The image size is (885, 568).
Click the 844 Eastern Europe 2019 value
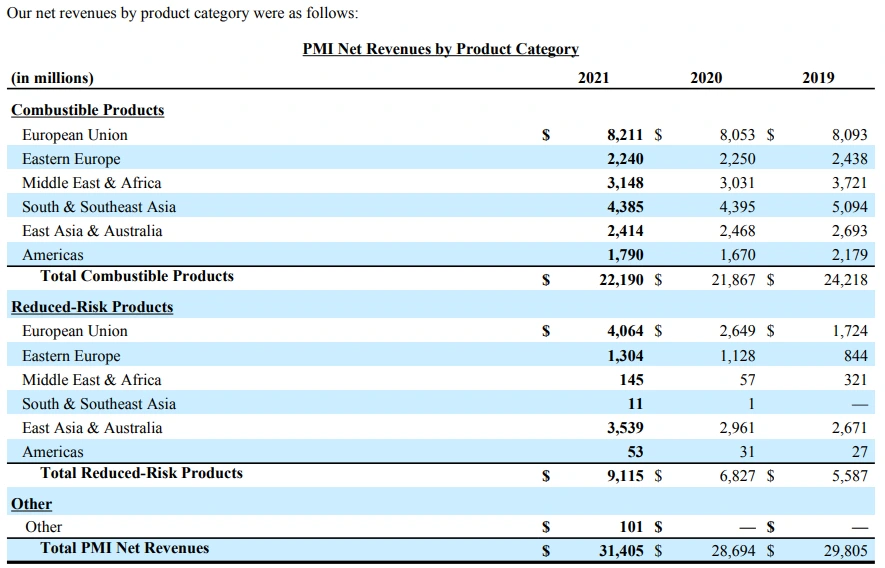pyautogui.click(x=856, y=356)
